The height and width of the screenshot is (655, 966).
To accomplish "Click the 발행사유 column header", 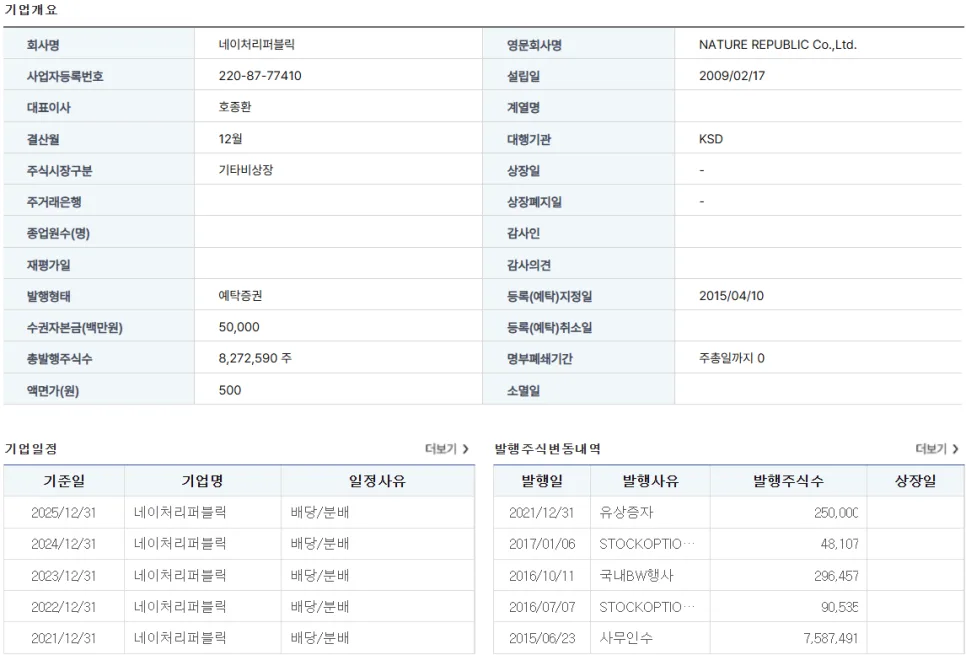I will point(651,481).
